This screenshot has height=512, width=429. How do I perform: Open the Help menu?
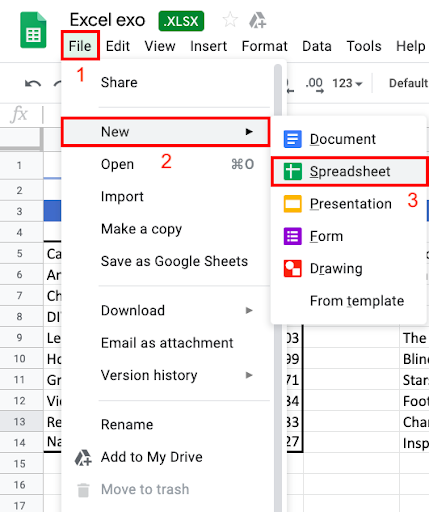pyautogui.click(x=410, y=46)
